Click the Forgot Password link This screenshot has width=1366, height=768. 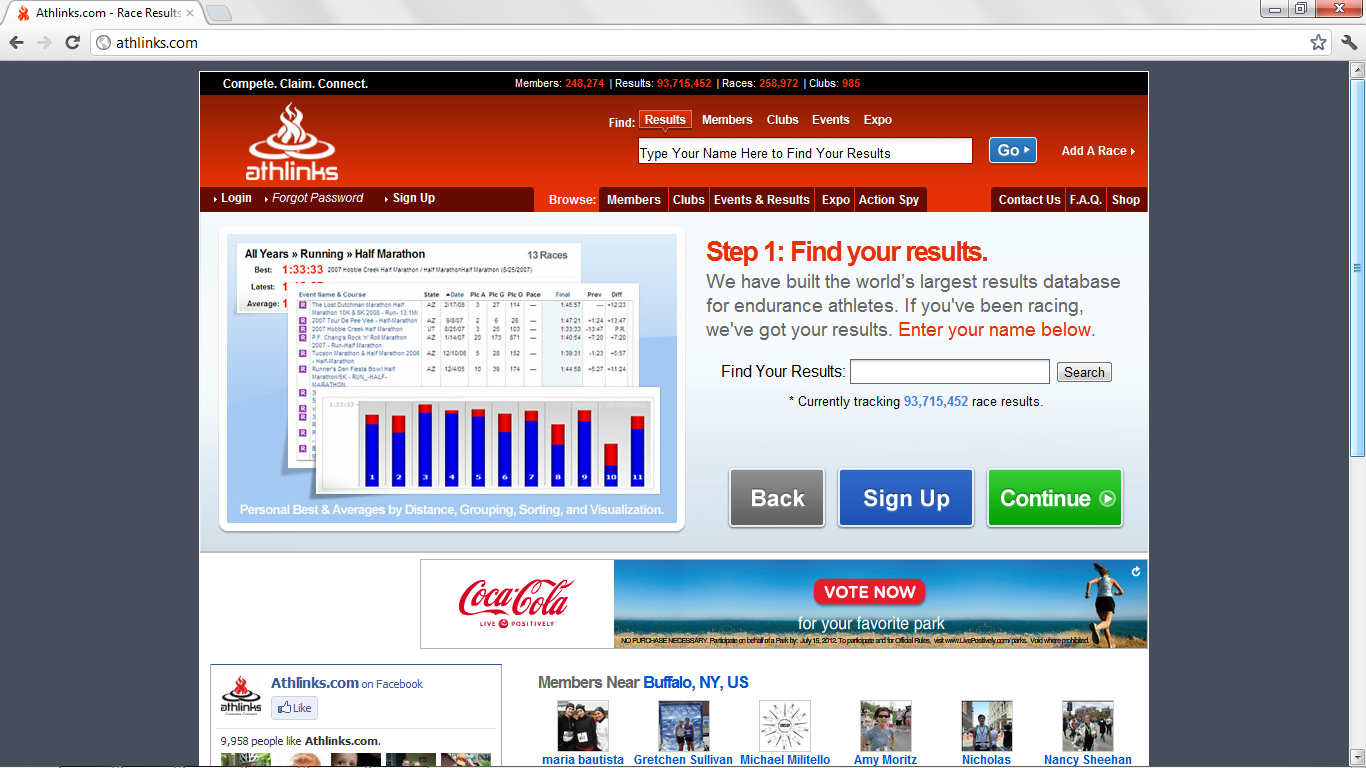[x=317, y=198]
